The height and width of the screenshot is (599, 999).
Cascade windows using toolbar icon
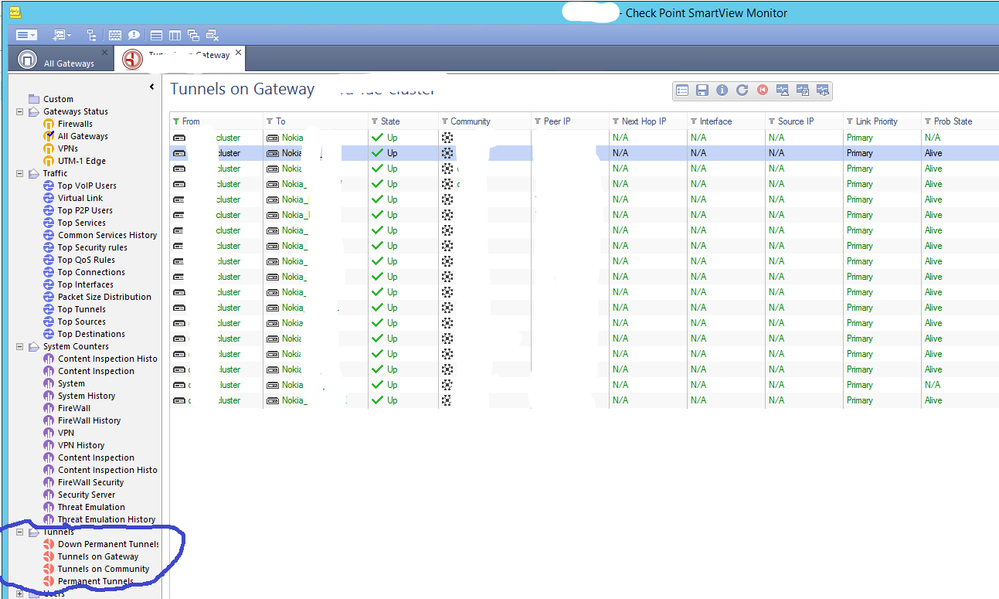coord(193,35)
